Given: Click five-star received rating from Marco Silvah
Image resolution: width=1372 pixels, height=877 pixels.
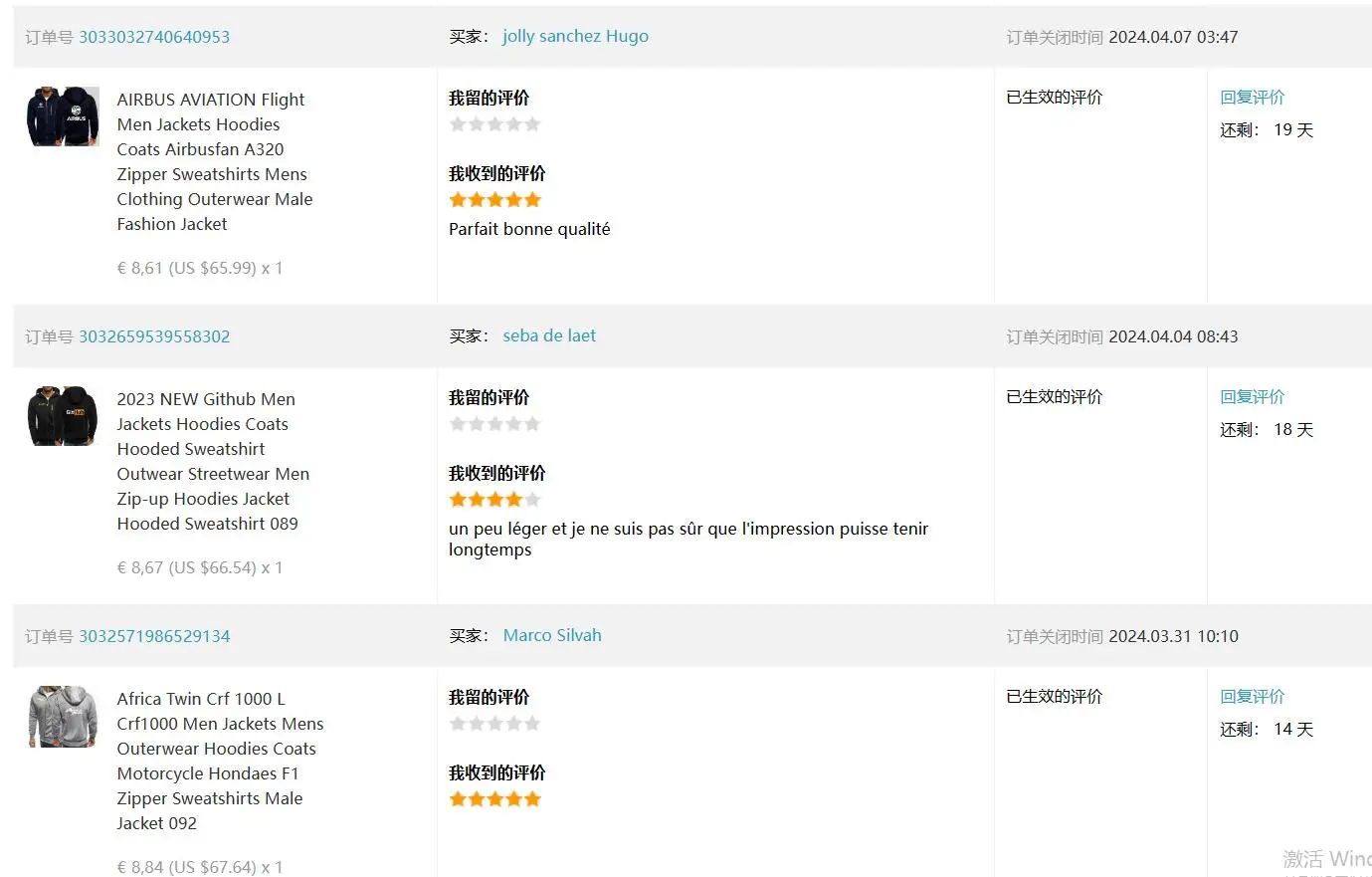Looking at the screenshot, I should (494, 799).
